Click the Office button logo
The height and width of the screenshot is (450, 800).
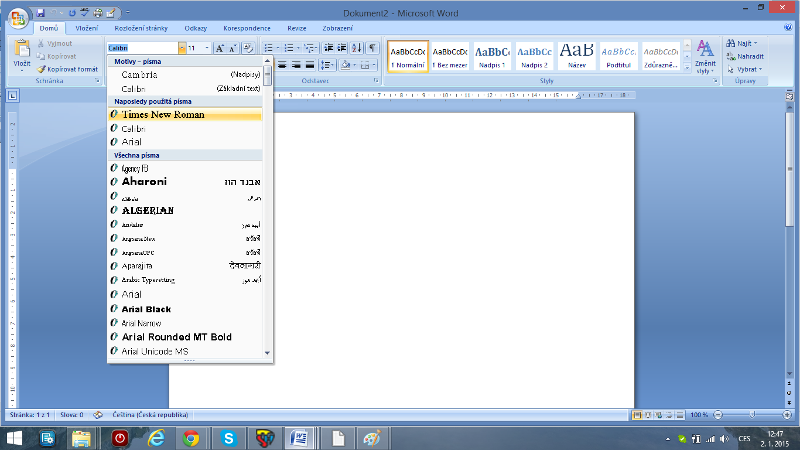[17, 18]
